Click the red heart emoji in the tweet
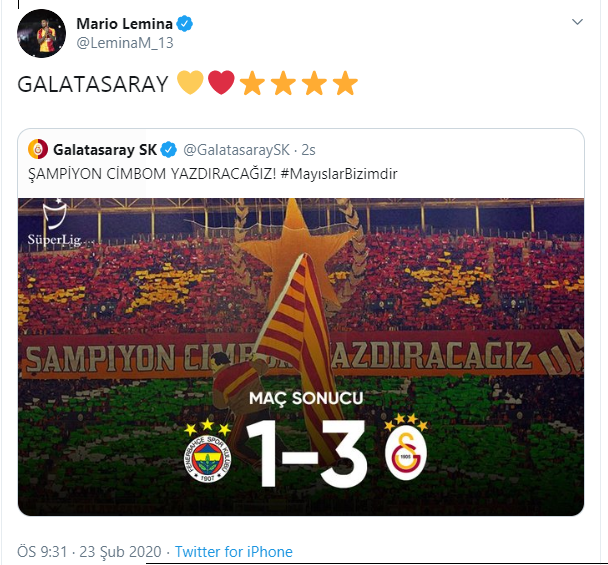This screenshot has height=565, width=608. pos(221,83)
